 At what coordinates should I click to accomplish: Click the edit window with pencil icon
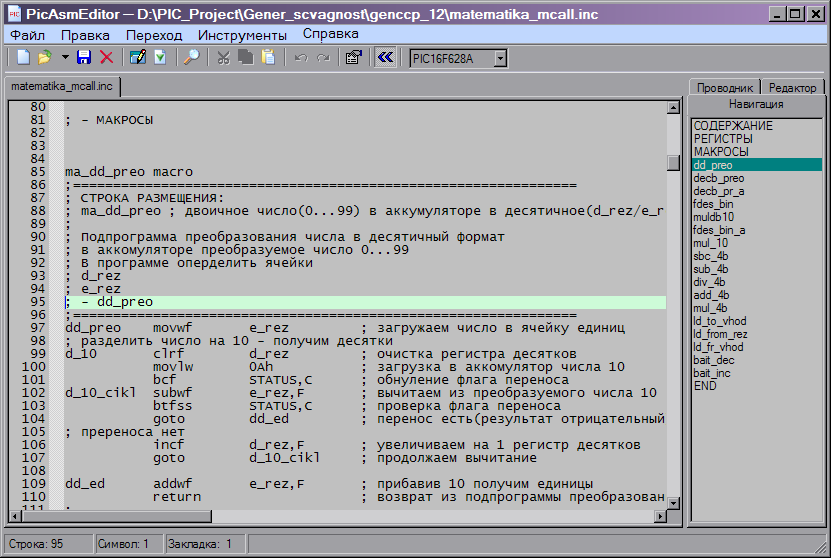click(138, 57)
